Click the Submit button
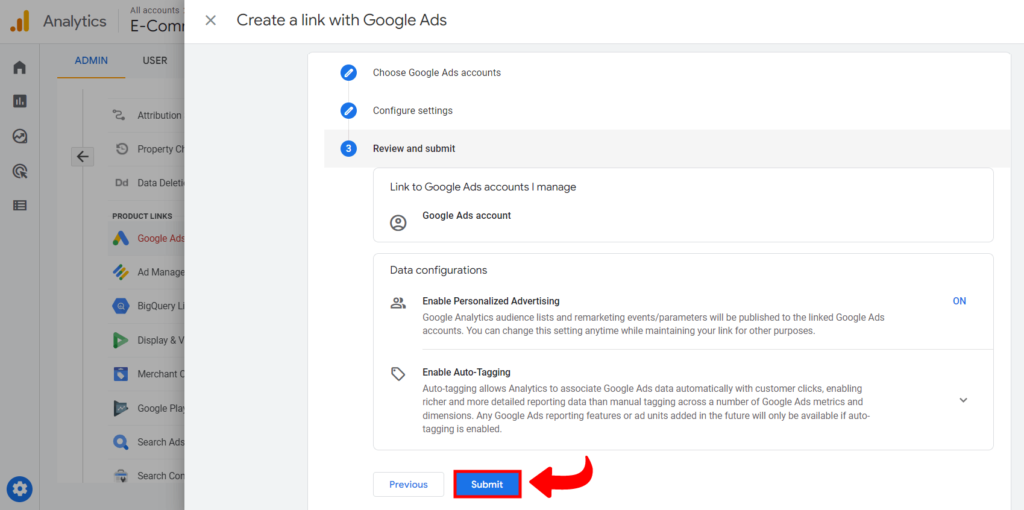Screen dimensions: 1024x510 487,485
